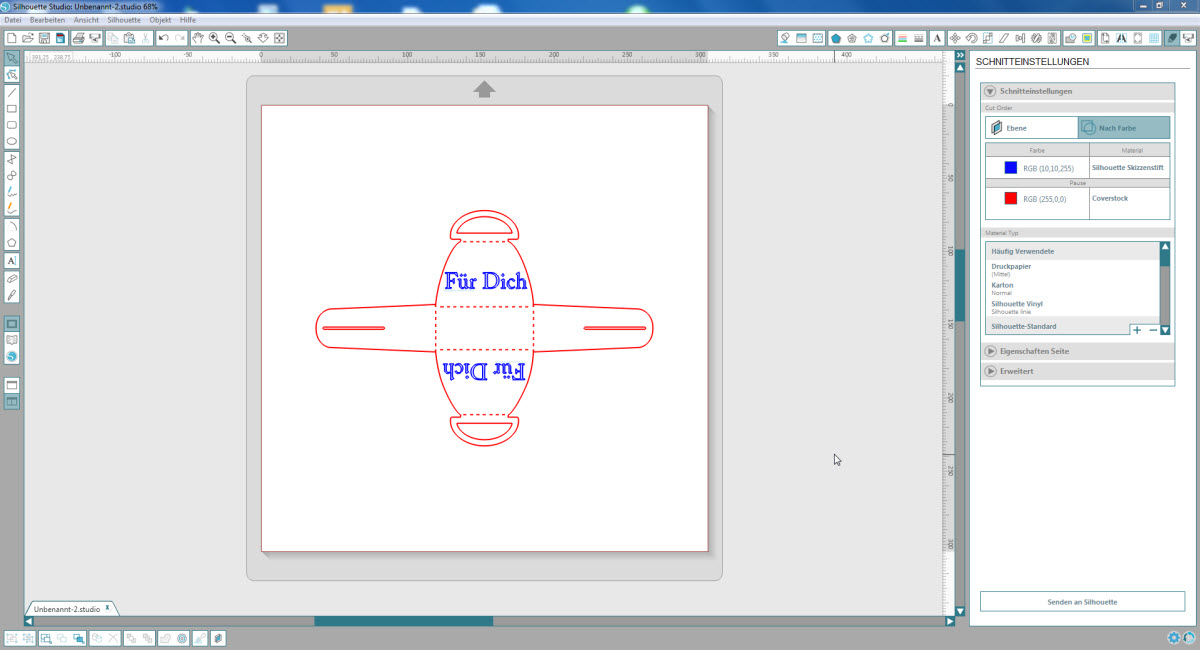Expand the Eigenschaften Seite section
This screenshot has height=650, width=1200.
click(x=991, y=351)
